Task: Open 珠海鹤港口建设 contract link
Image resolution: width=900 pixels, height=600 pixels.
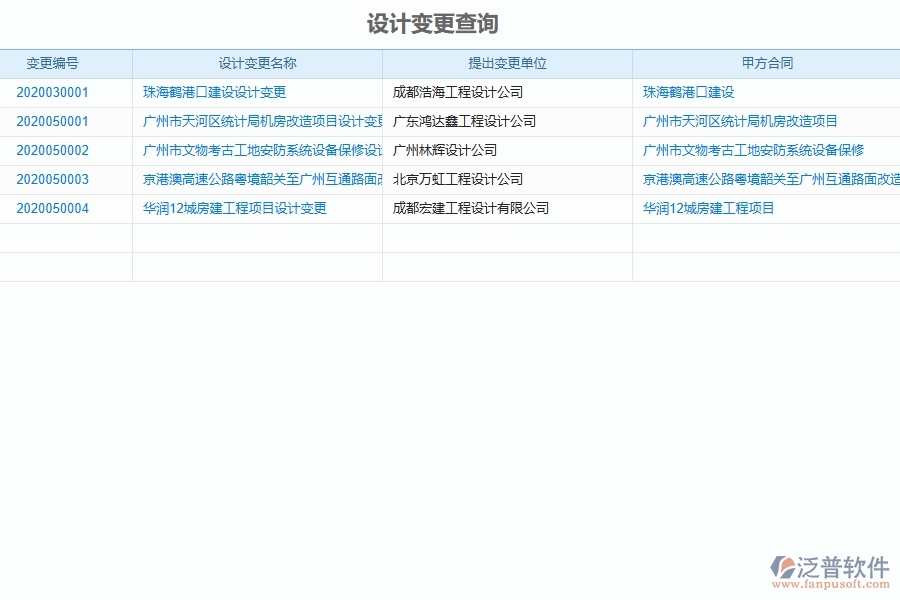Action: tap(683, 92)
